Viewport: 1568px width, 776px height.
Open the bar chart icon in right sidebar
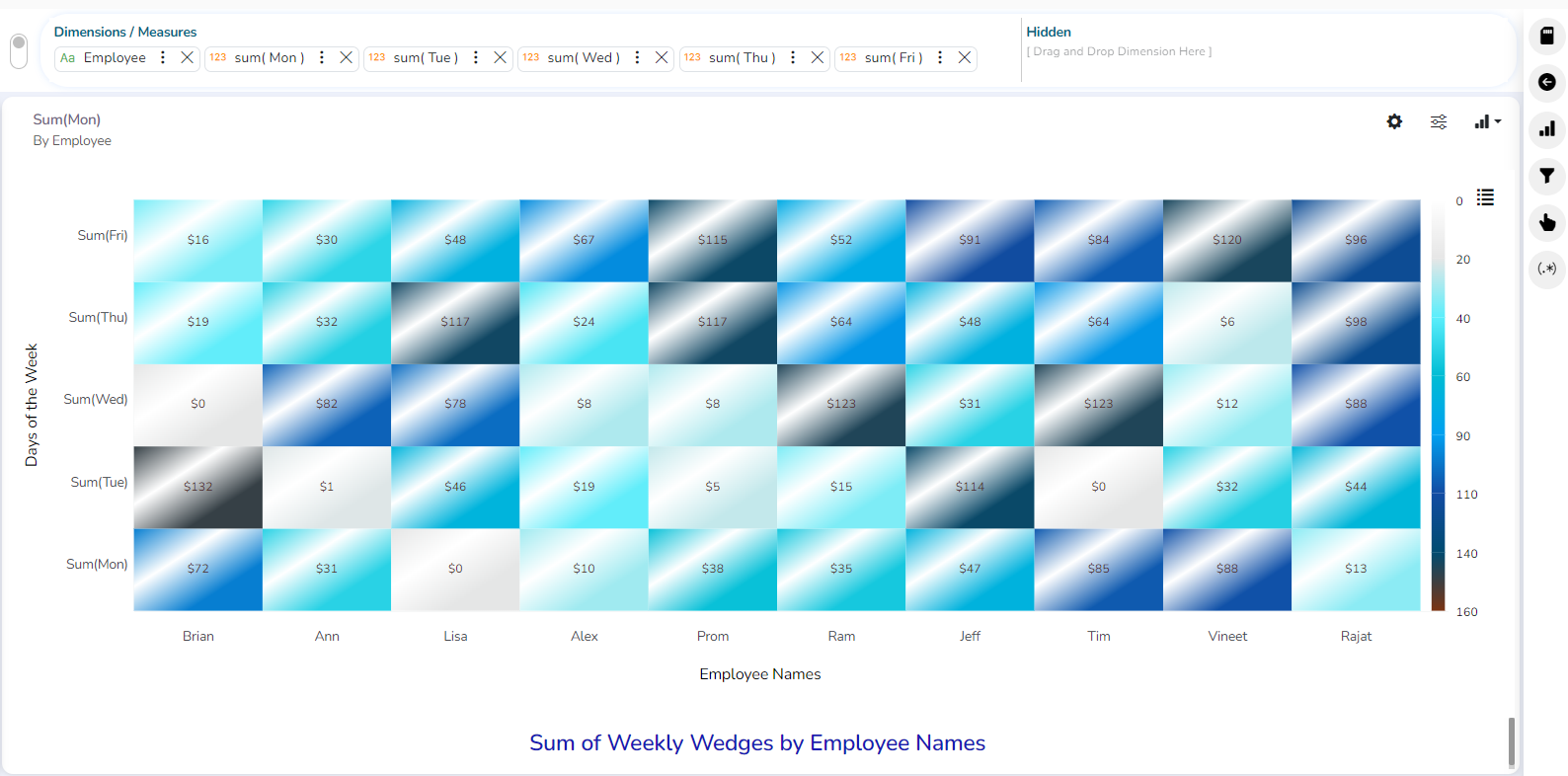coord(1546,128)
